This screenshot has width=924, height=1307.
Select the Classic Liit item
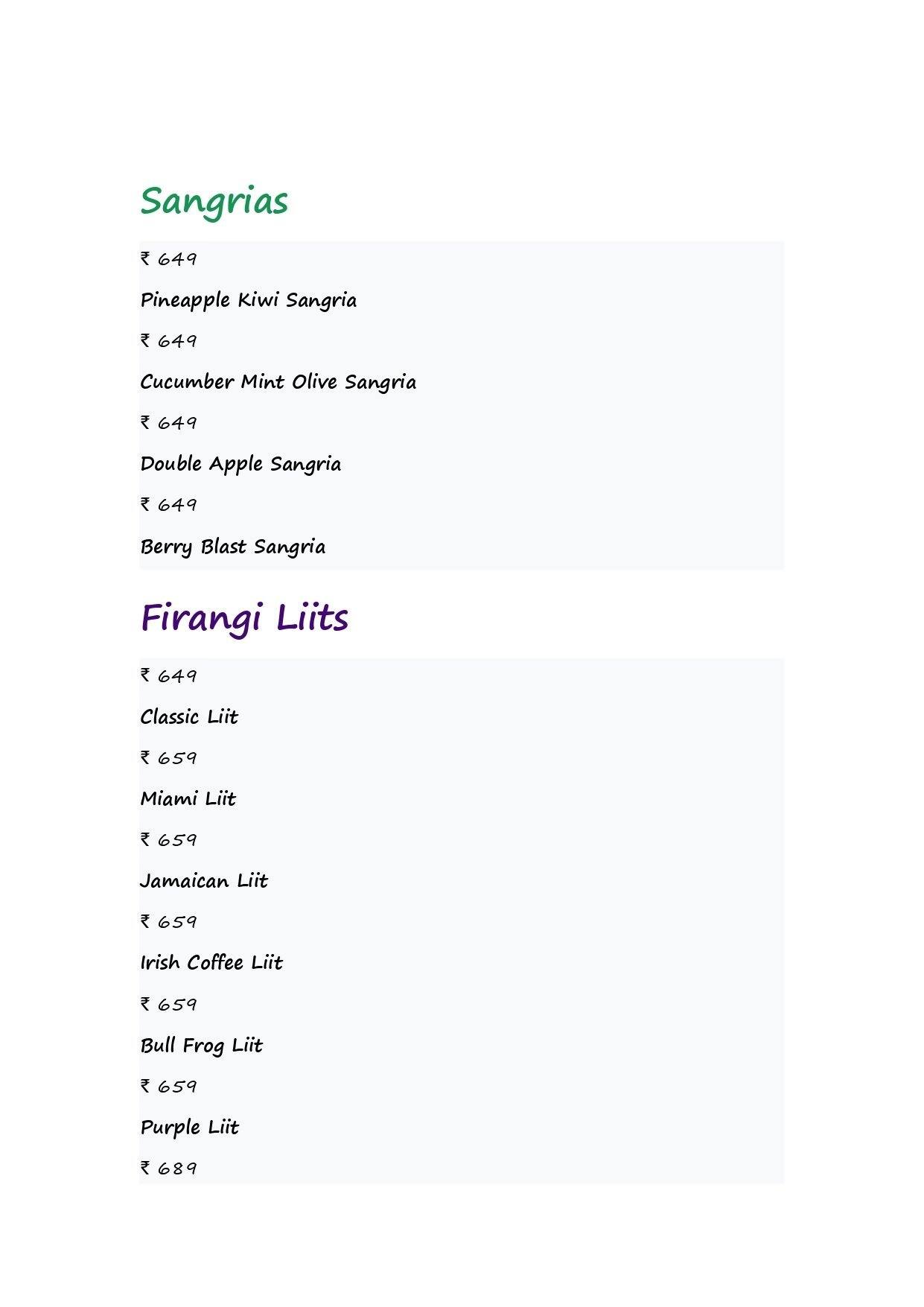[x=189, y=717]
